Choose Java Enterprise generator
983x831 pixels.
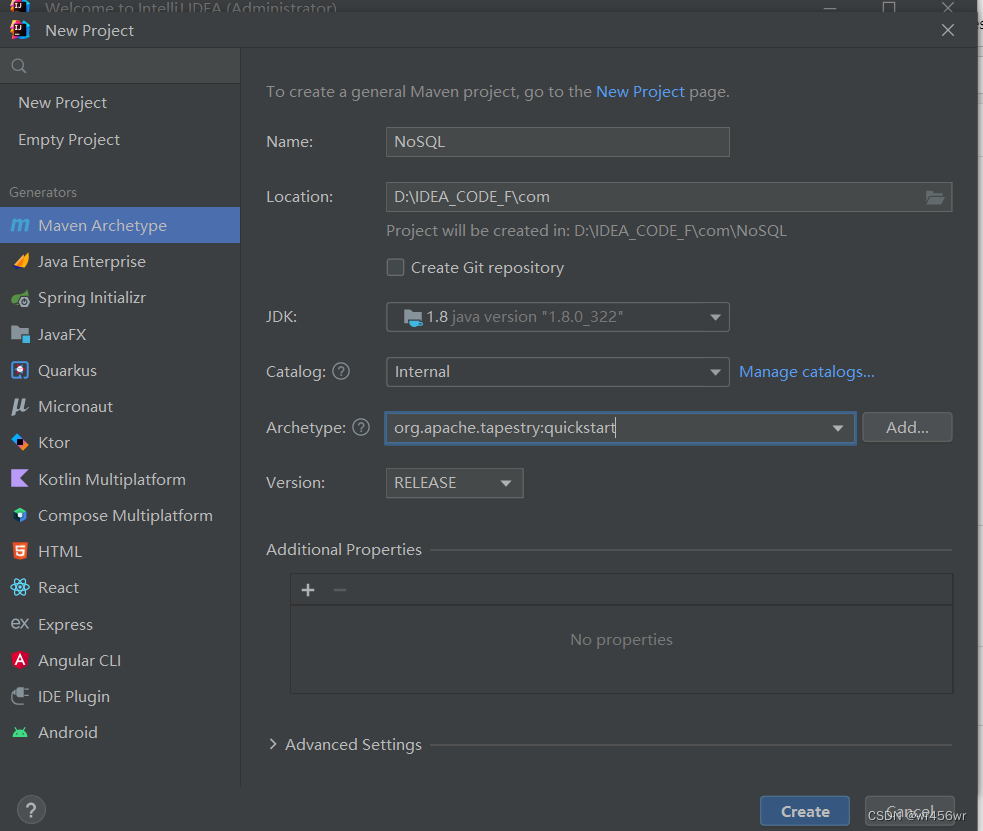coord(120,261)
